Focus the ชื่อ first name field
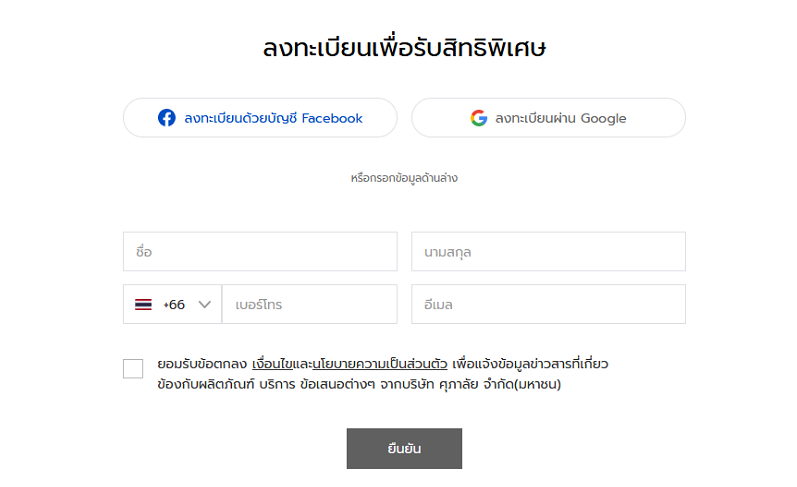This screenshot has width=797, height=487. (260, 252)
